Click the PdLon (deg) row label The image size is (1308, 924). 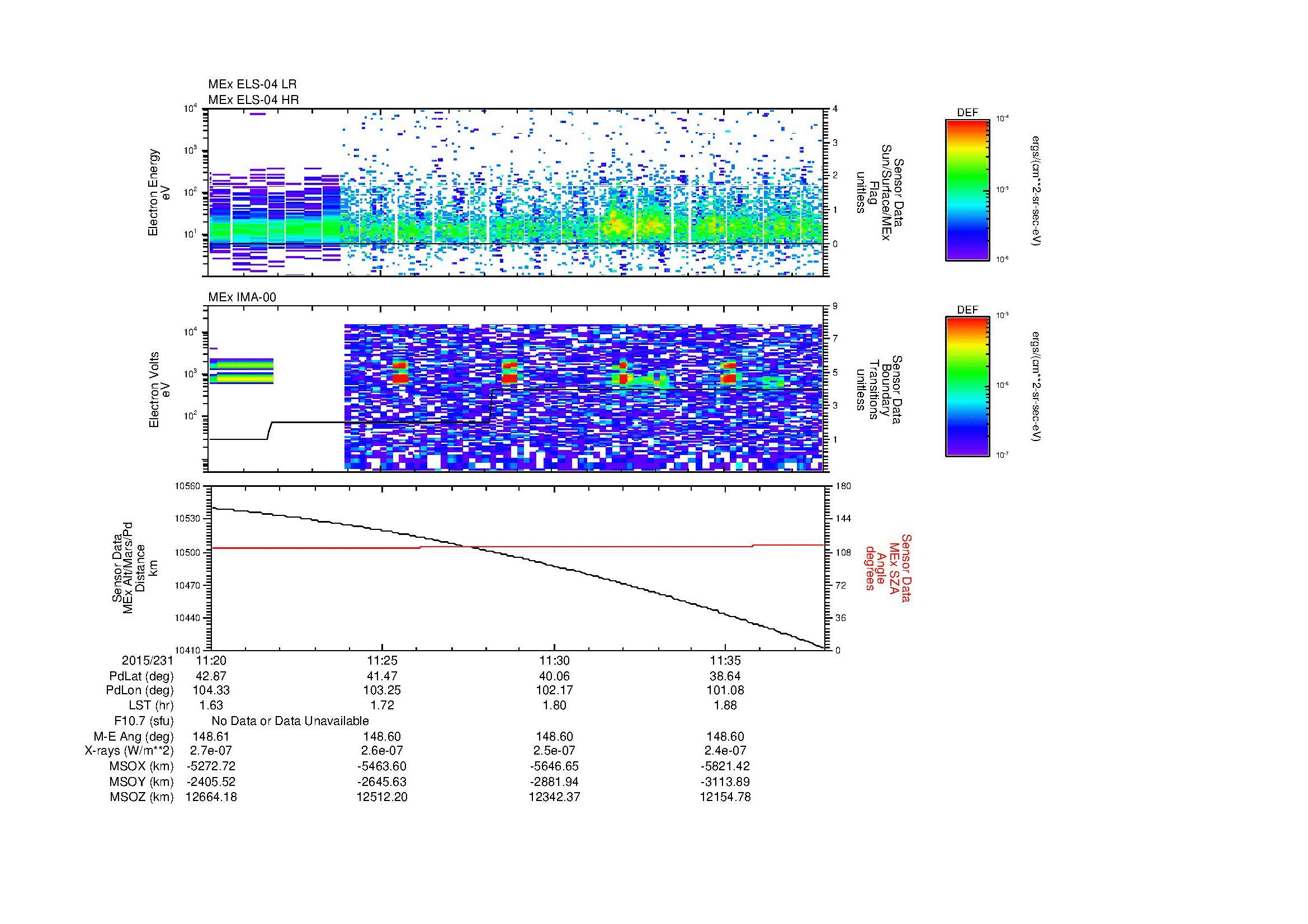140,690
